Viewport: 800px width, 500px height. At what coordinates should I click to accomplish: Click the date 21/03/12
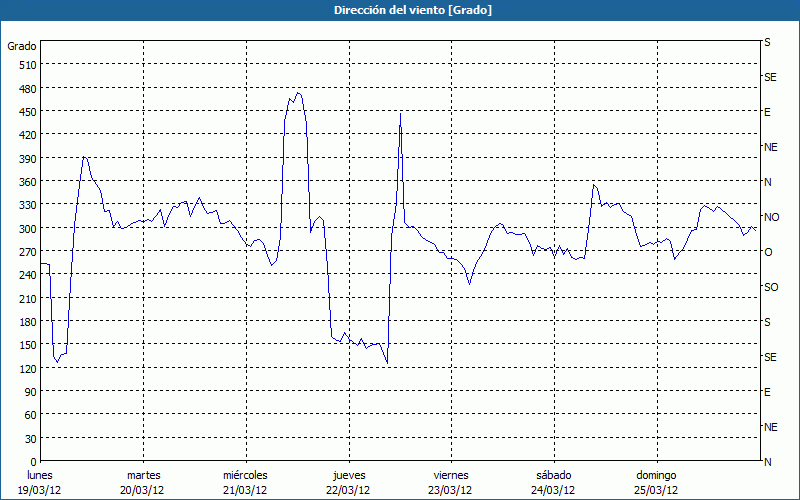[x=245, y=490]
